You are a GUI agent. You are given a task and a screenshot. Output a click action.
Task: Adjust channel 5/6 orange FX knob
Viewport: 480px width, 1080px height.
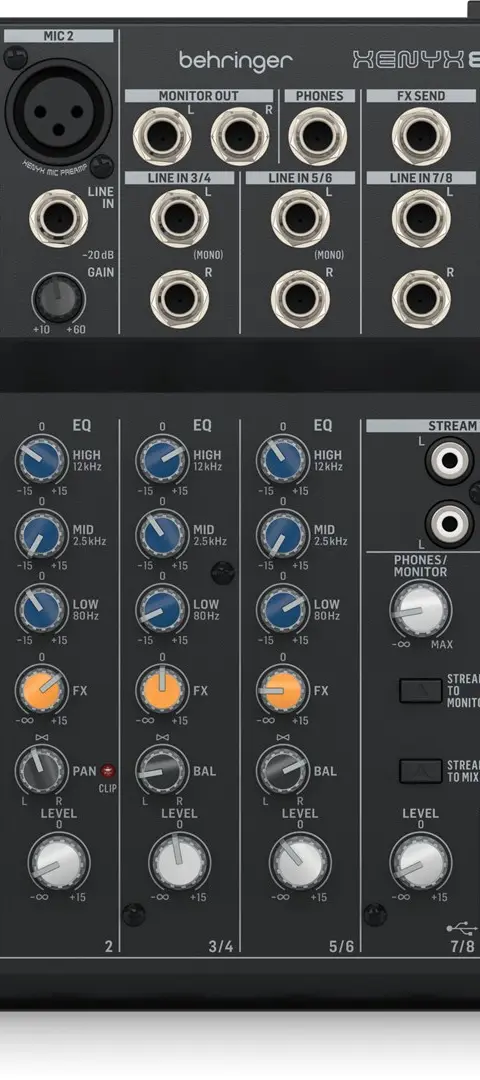coord(283,690)
